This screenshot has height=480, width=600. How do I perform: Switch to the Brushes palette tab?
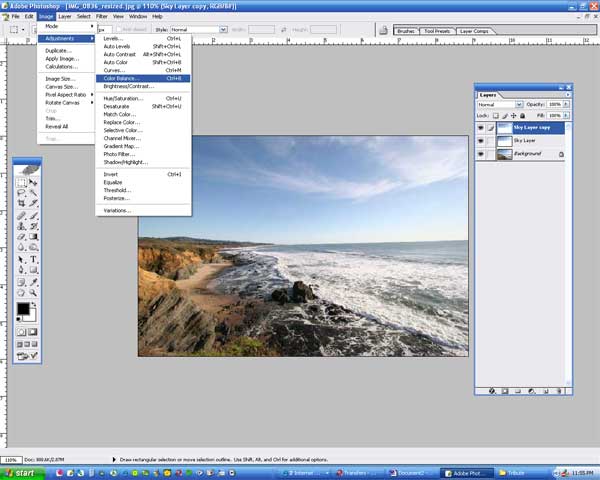[406, 31]
